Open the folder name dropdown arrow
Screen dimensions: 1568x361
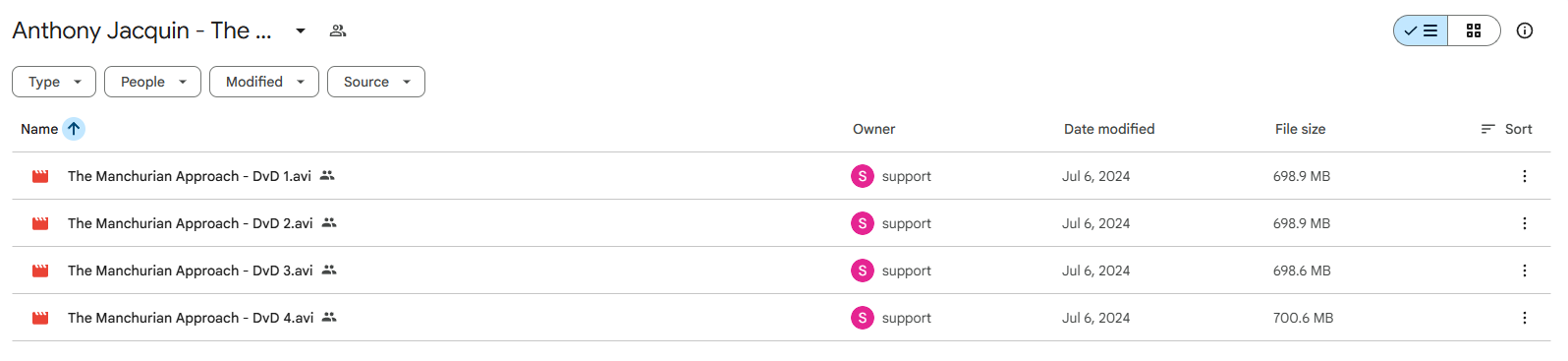click(301, 30)
